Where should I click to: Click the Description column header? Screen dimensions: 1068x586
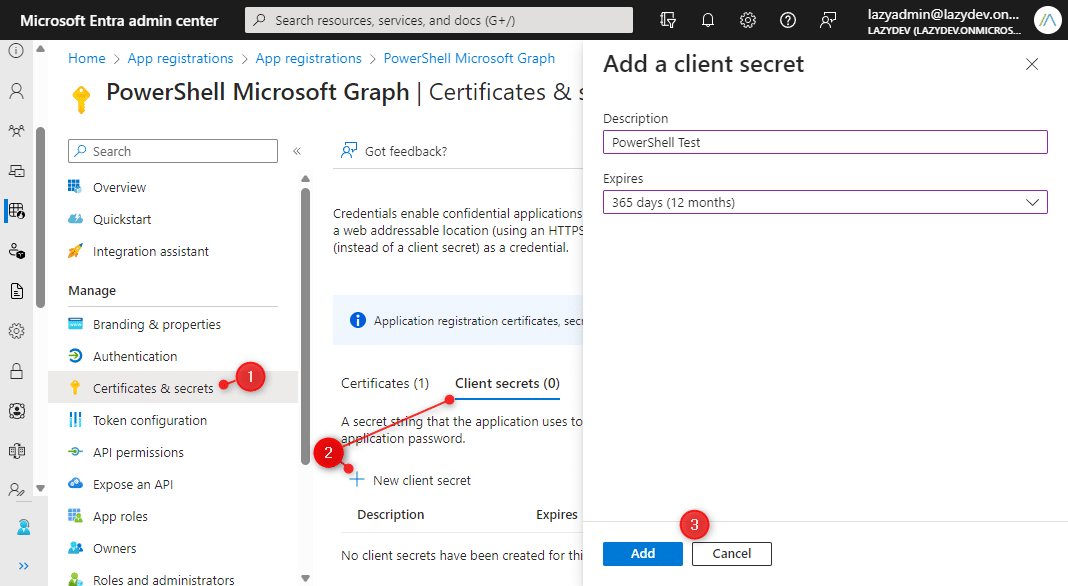coord(391,515)
